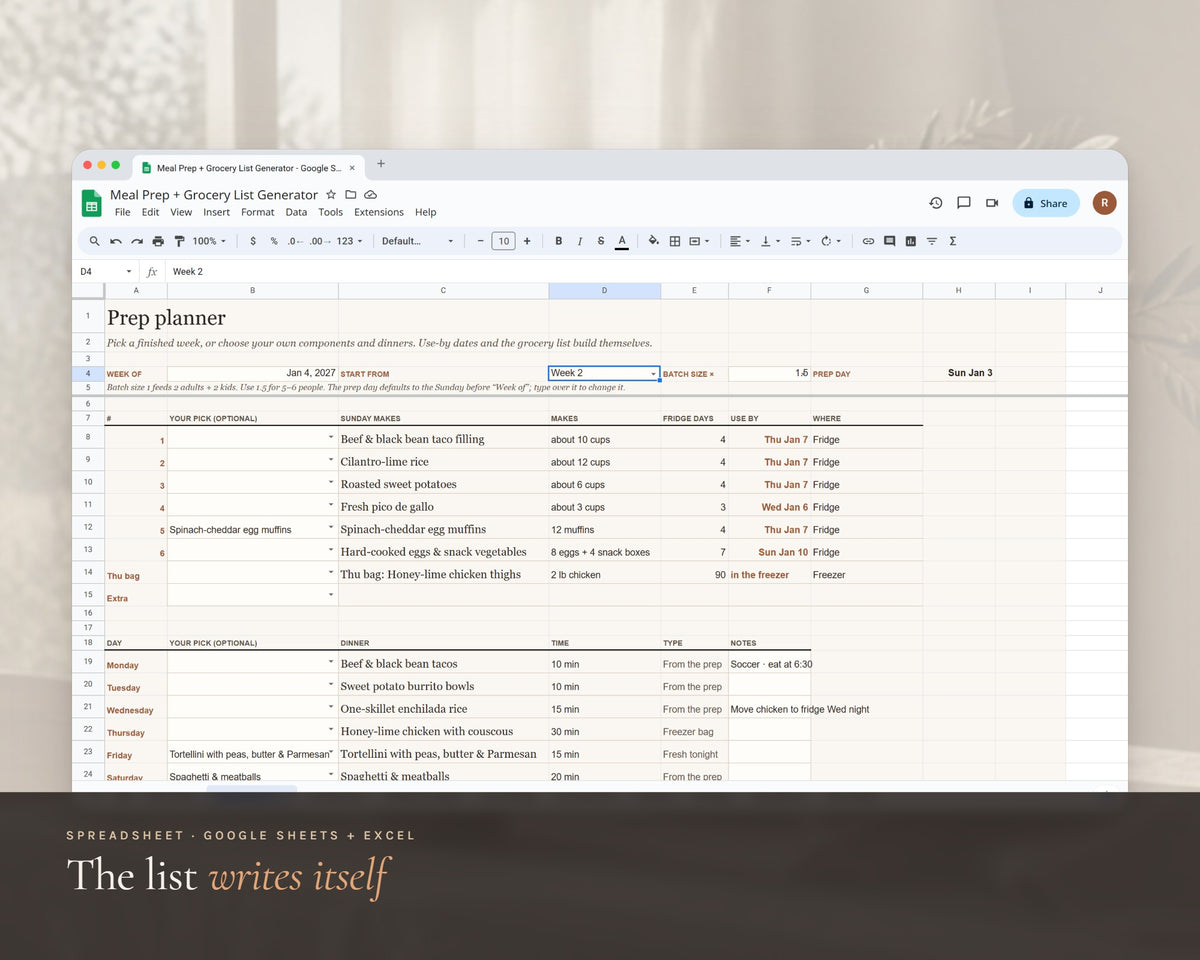
Task: Open a new browser tab
Action: 381,164
